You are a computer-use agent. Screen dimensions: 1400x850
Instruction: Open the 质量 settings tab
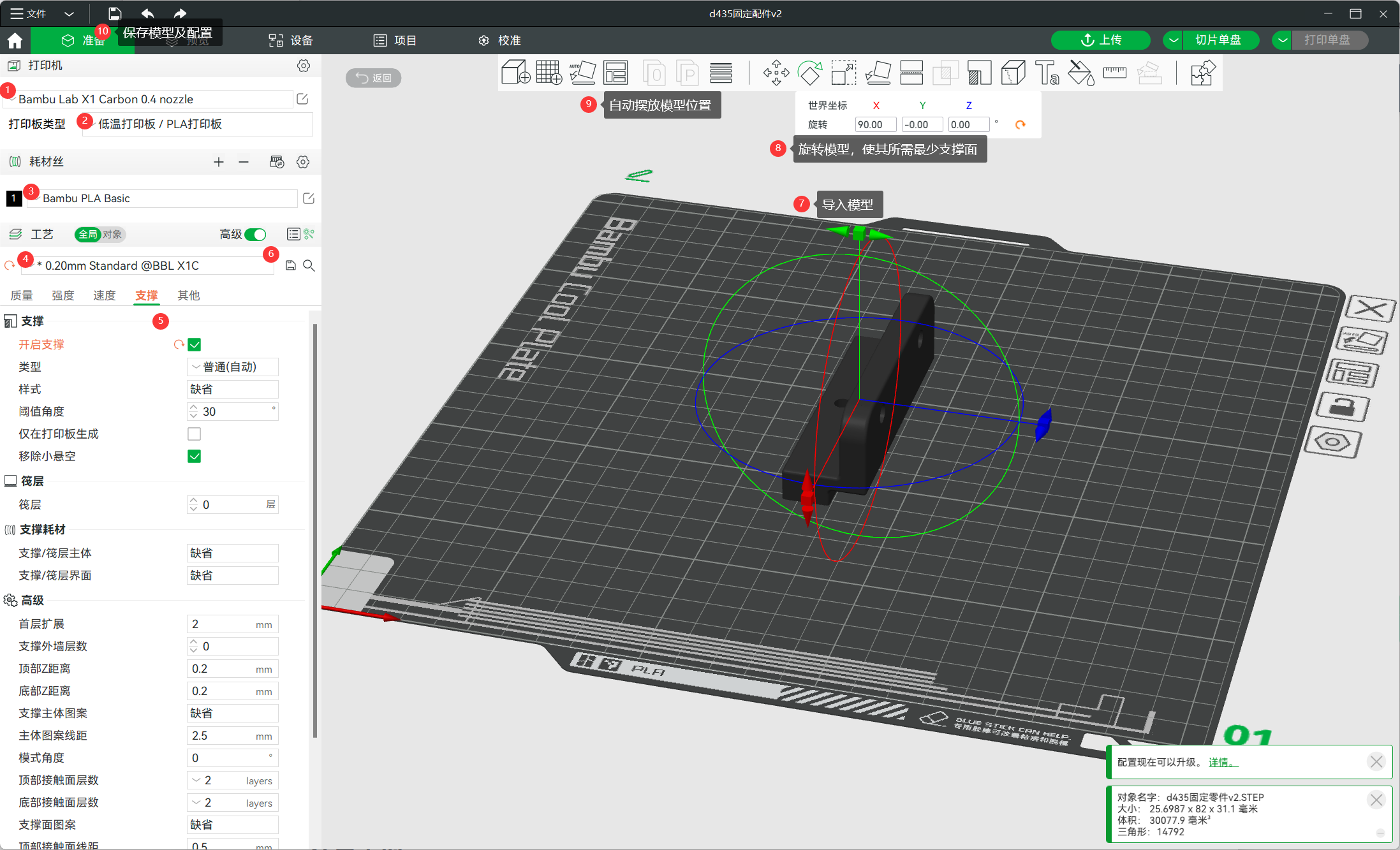pos(22,295)
